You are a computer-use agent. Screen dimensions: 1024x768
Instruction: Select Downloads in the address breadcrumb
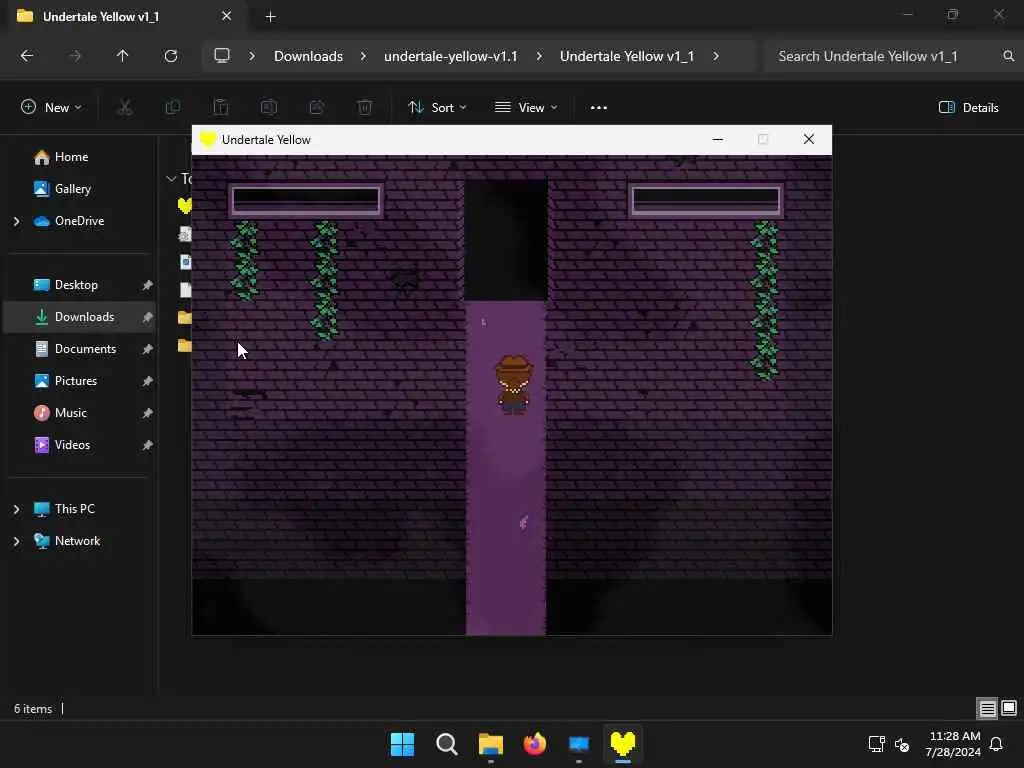point(308,56)
